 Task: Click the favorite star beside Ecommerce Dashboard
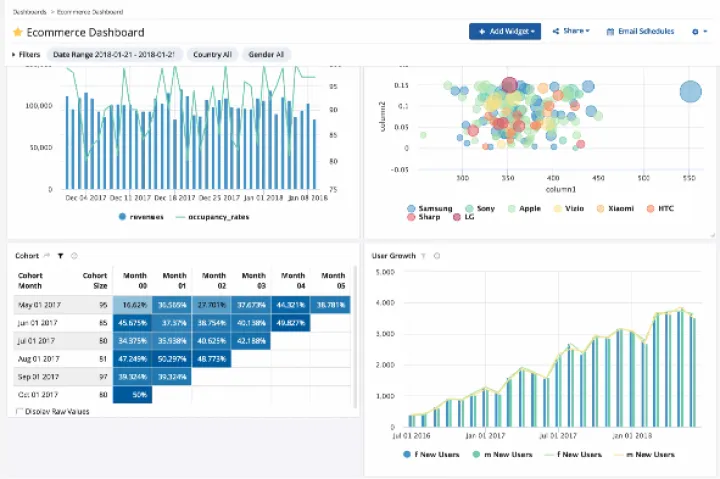pyautogui.click(x=17, y=33)
